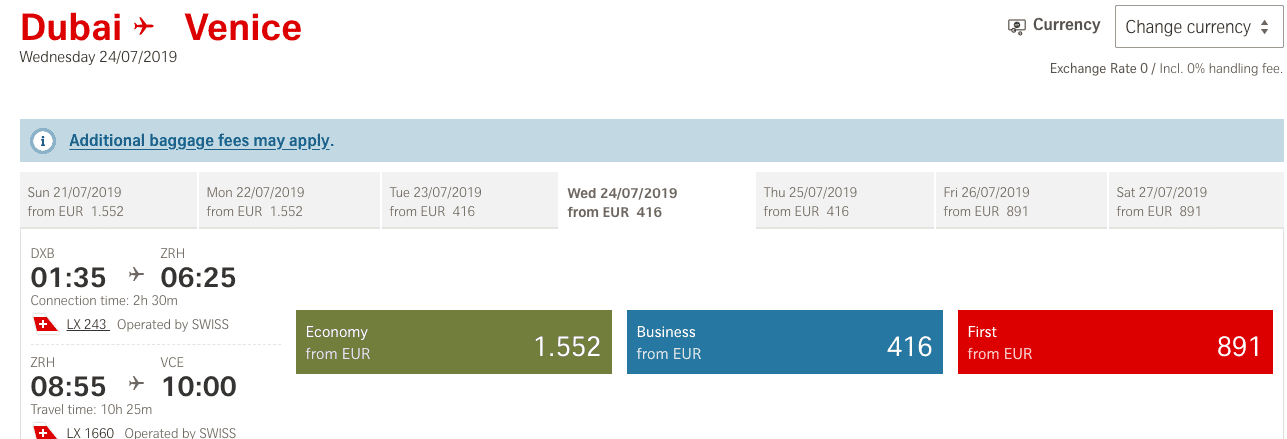Open the LX 1660 flight details link
This screenshot has width=1287, height=439.
(90, 433)
